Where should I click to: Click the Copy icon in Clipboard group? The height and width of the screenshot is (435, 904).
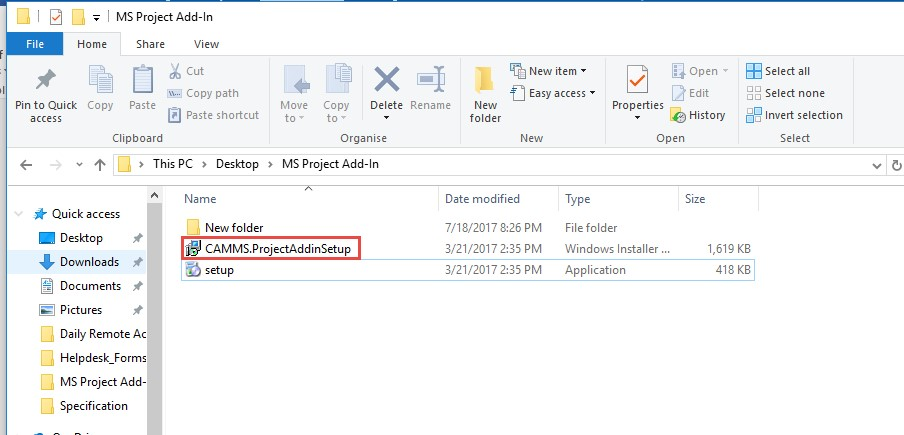[x=100, y=80]
